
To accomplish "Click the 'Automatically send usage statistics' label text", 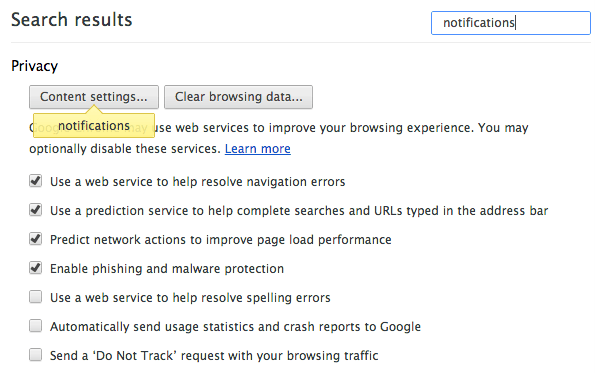I will (235, 327).
